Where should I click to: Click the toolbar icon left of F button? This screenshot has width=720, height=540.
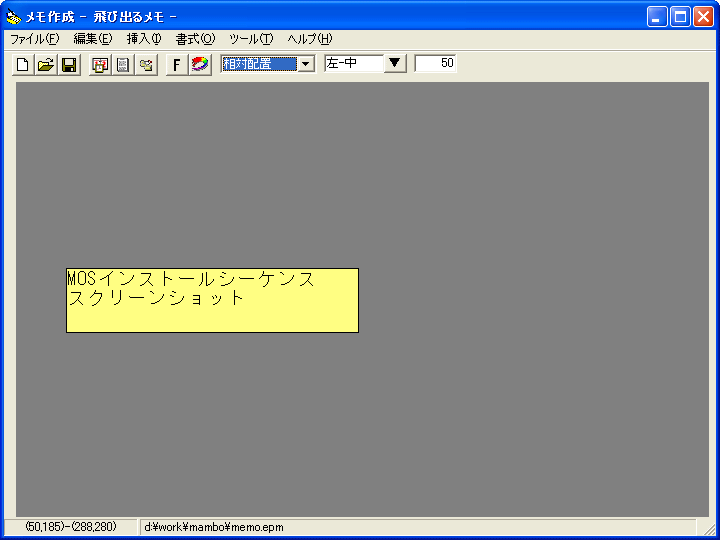[146, 65]
